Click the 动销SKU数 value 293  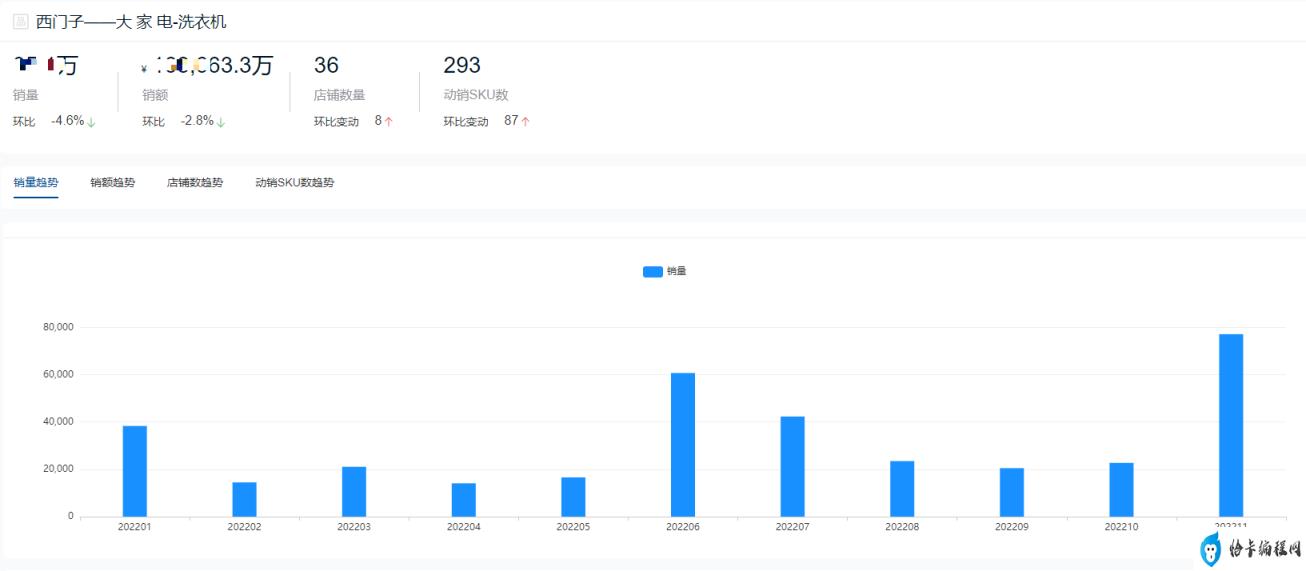pos(462,66)
